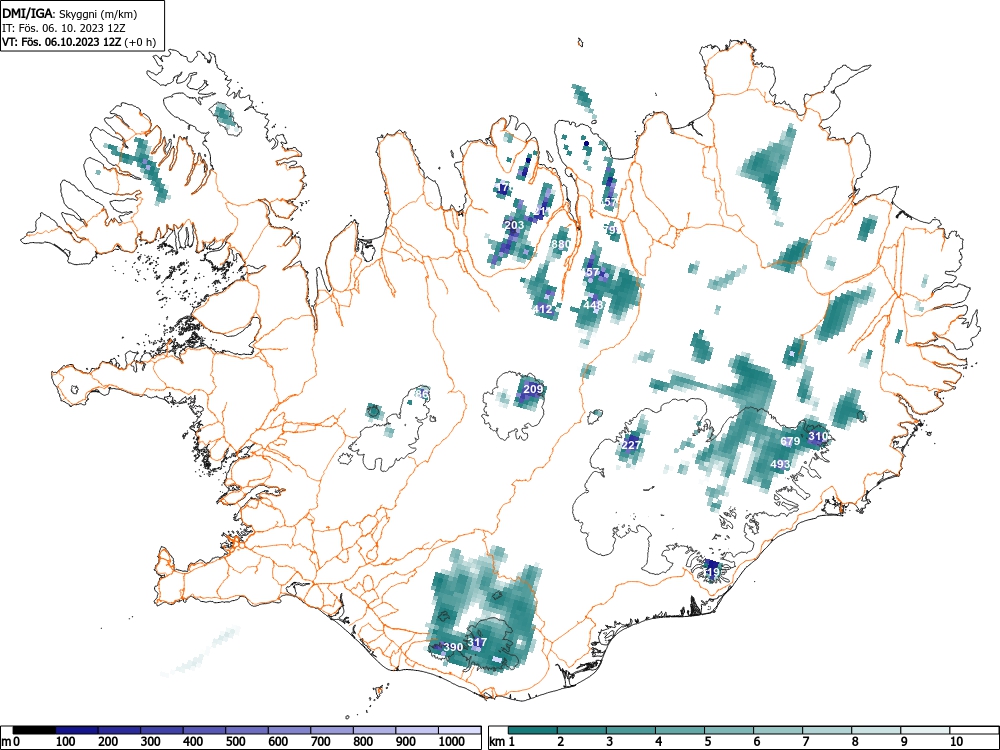This screenshot has width=1000, height=750.
Task: Click the '6' tick label on the km scale
Action: point(756,742)
